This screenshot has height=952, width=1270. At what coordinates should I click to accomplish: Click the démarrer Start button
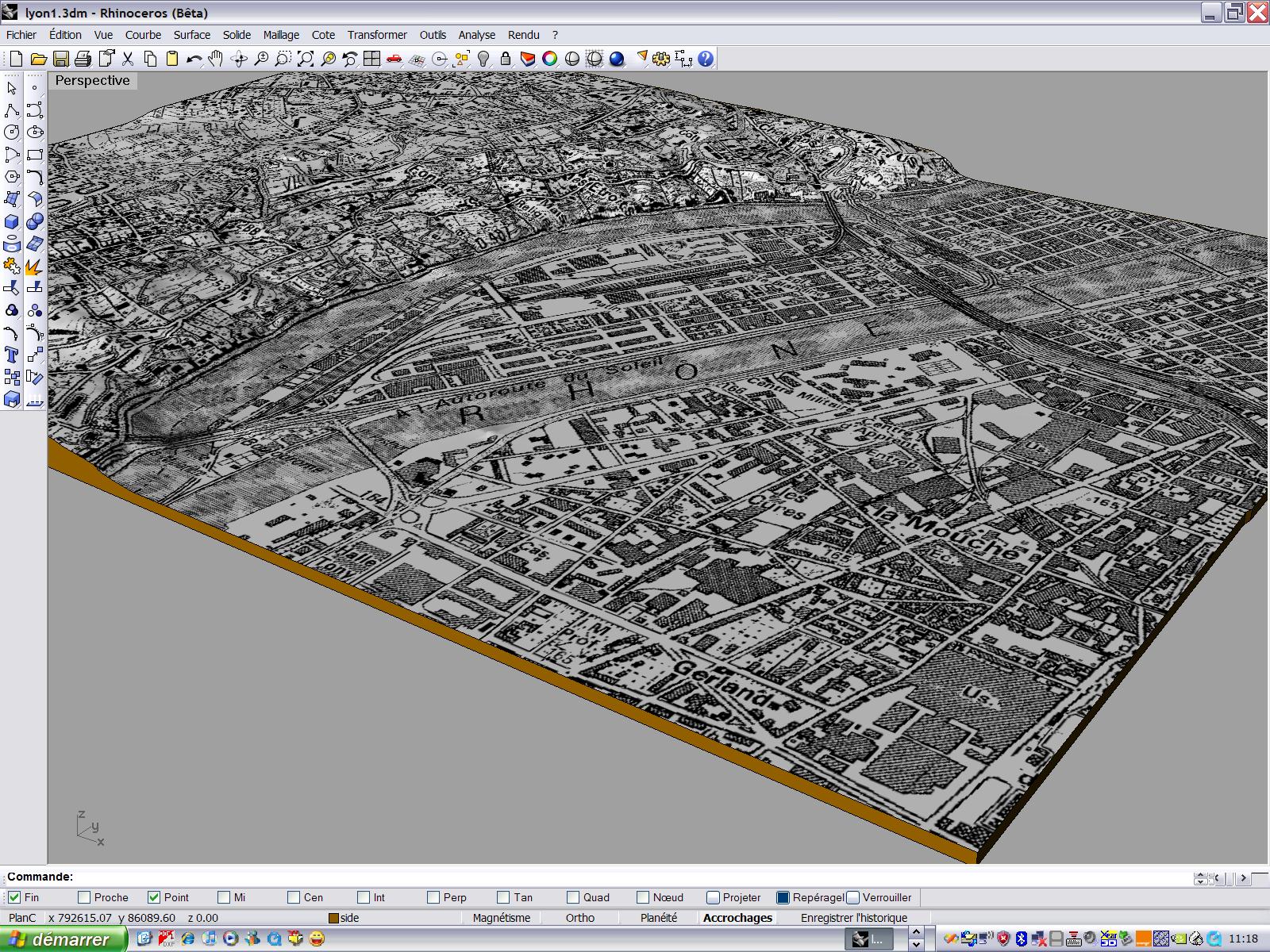point(62,939)
